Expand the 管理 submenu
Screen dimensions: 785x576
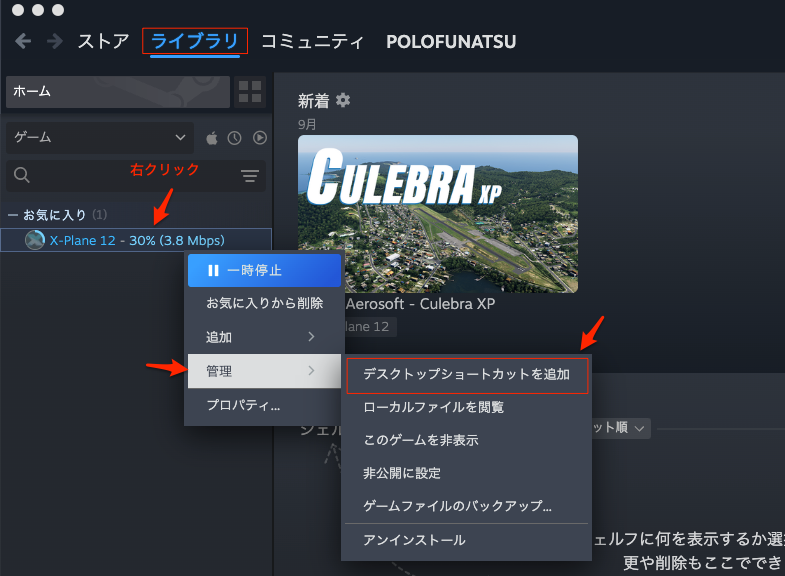pyautogui.click(x=264, y=371)
